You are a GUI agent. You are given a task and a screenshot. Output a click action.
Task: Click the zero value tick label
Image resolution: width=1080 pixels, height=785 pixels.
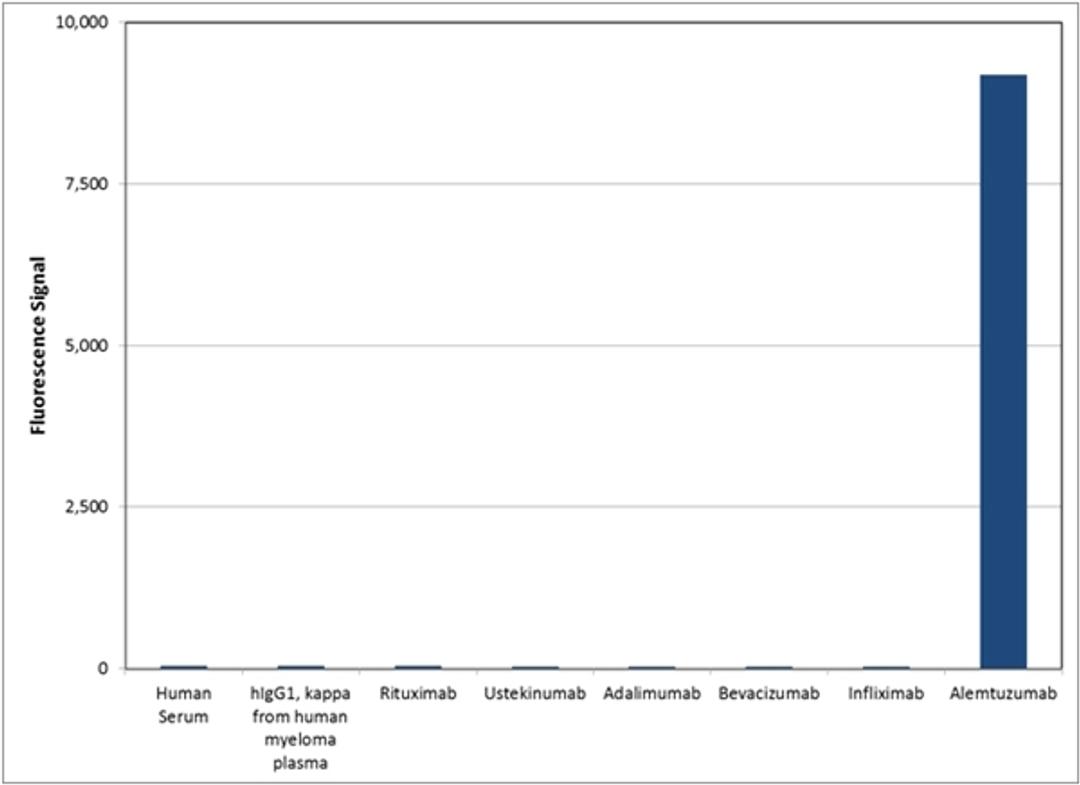[x=103, y=667]
